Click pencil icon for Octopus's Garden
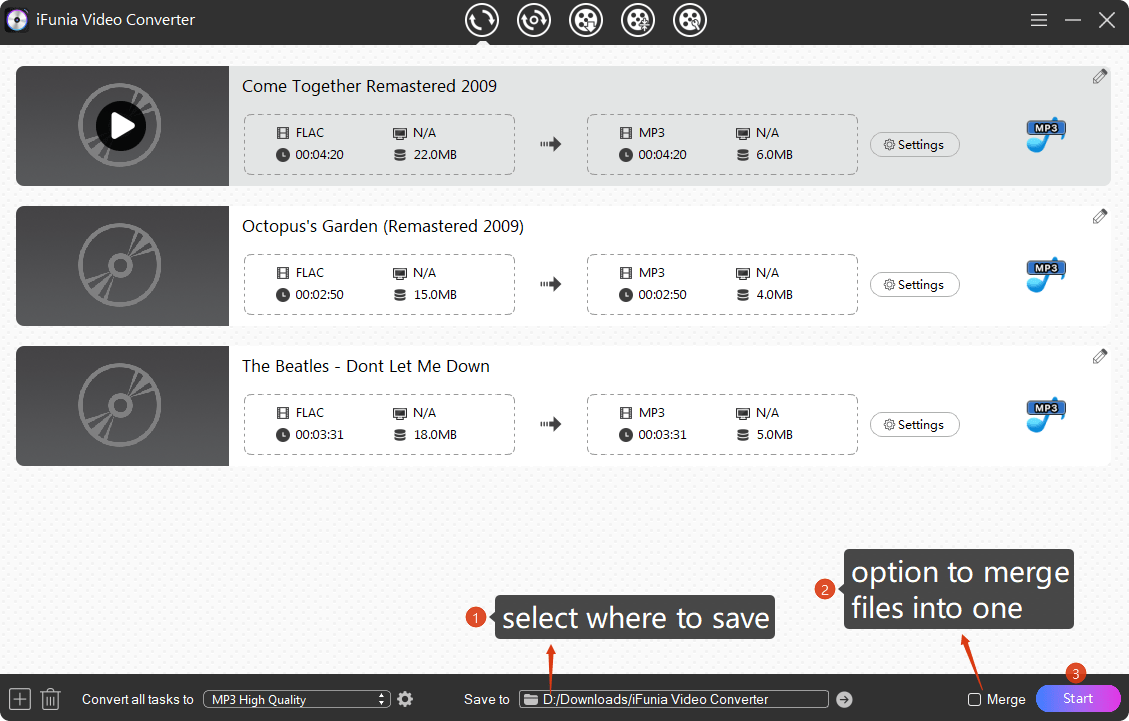Image resolution: width=1129 pixels, height=721 pixels. pyautogui.click(x=1100, y=216)
